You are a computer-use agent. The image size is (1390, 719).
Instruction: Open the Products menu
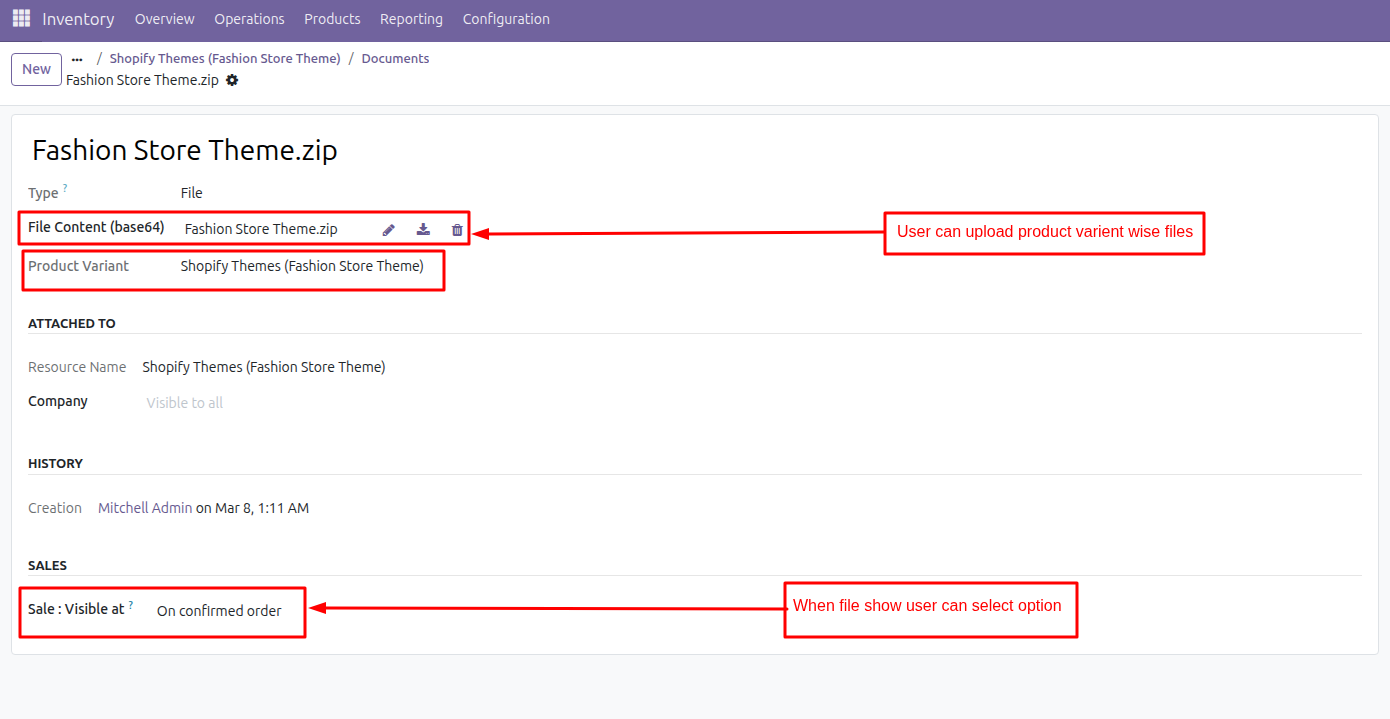[332, 19]
